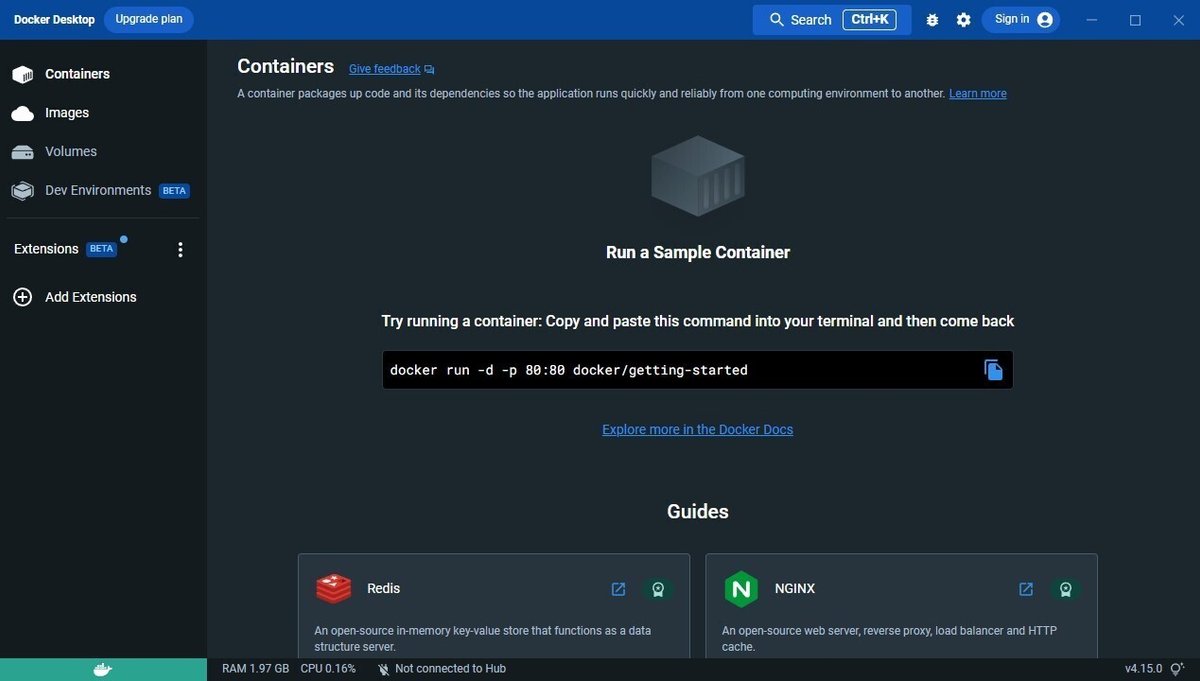
Task: Click the Docker whale icon in status bar
Action: click(x=103, y=669)
